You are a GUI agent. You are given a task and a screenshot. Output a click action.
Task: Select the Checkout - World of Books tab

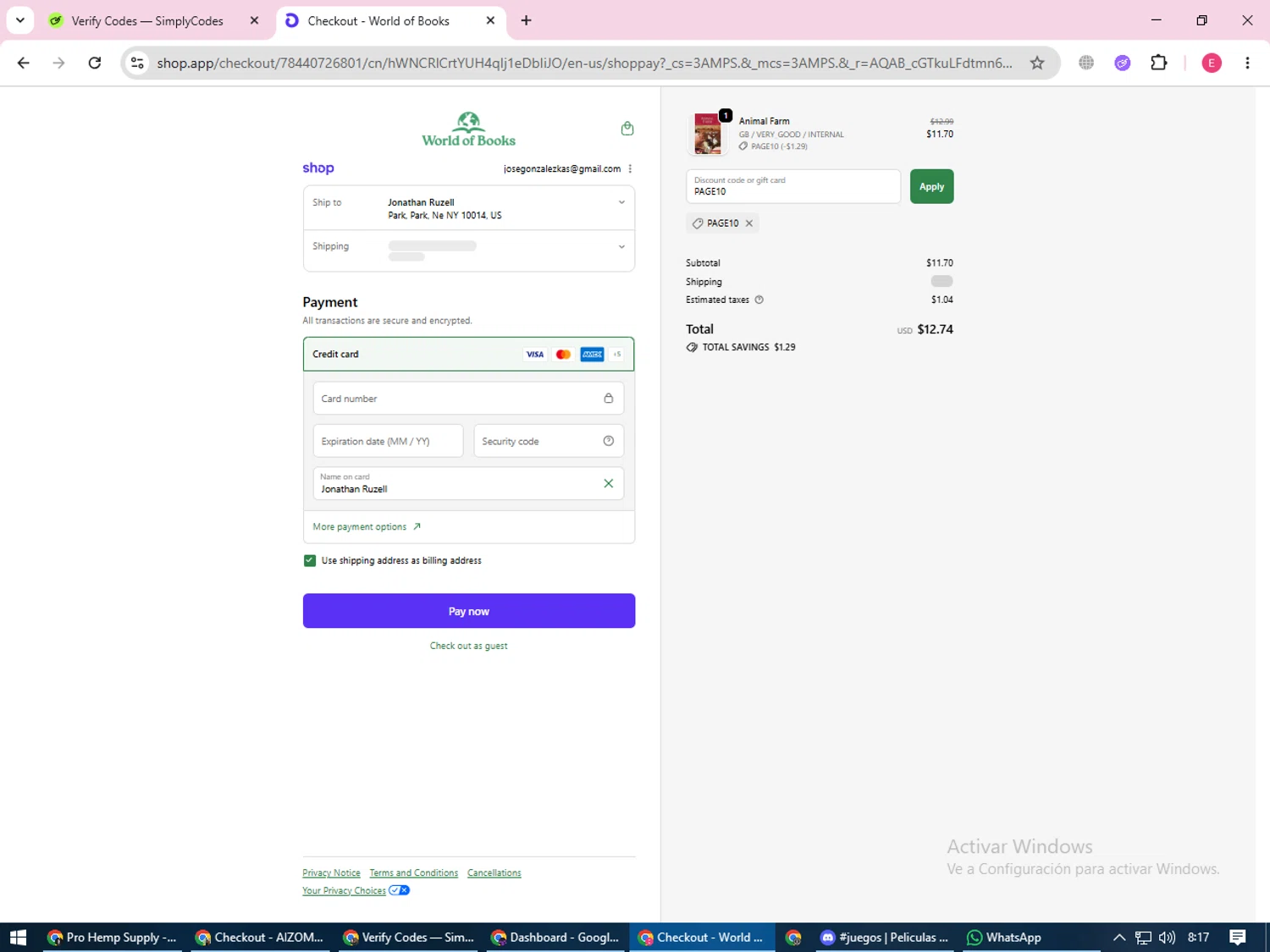378,21
